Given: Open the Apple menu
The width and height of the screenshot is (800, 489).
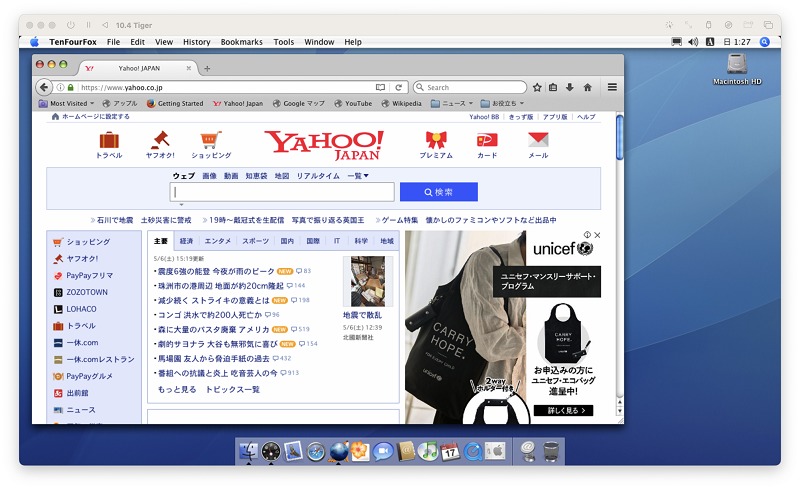Looking at the screenshot, I should point(34,42).
